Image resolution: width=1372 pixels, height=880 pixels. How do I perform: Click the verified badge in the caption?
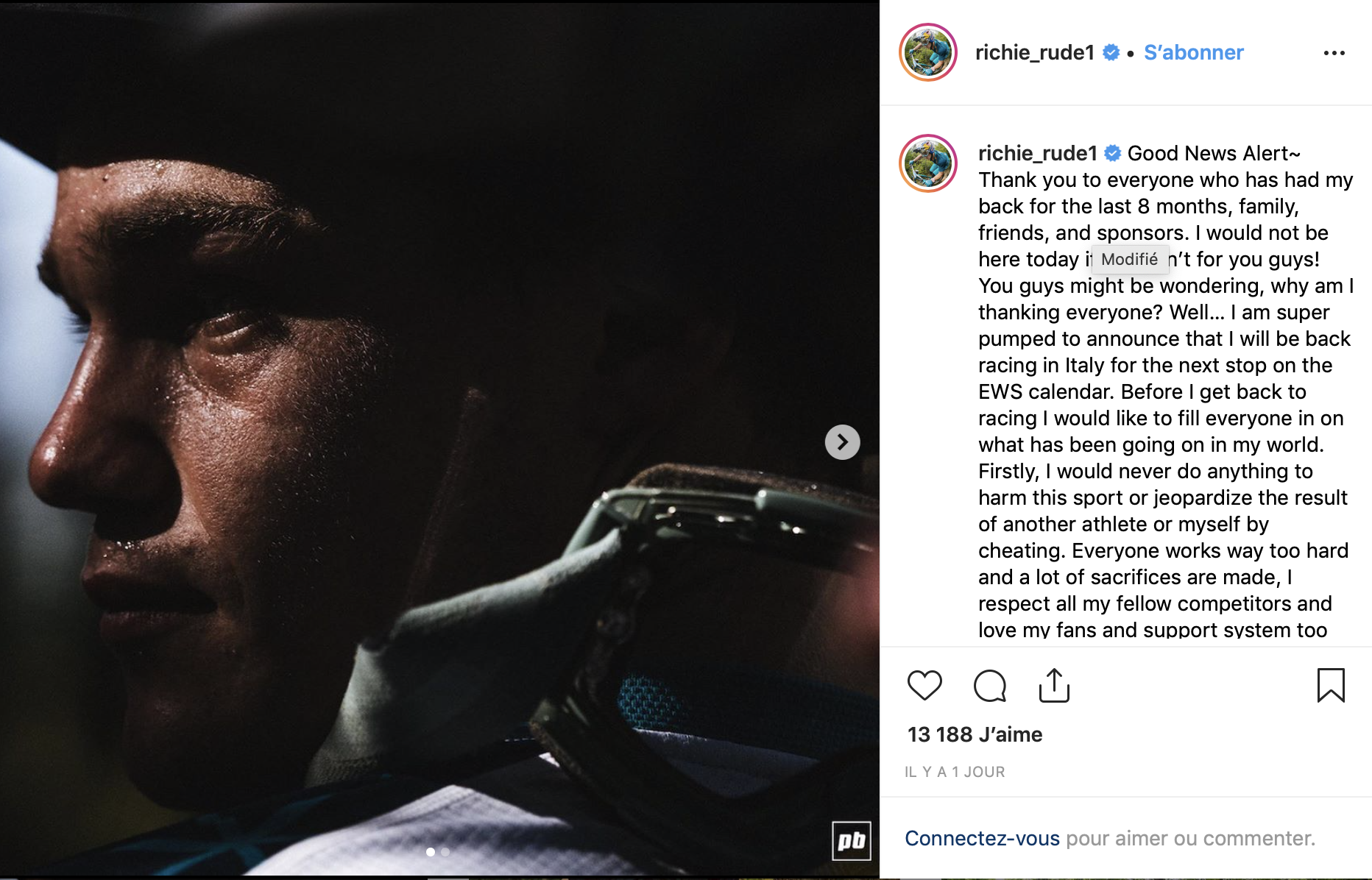1113,153
